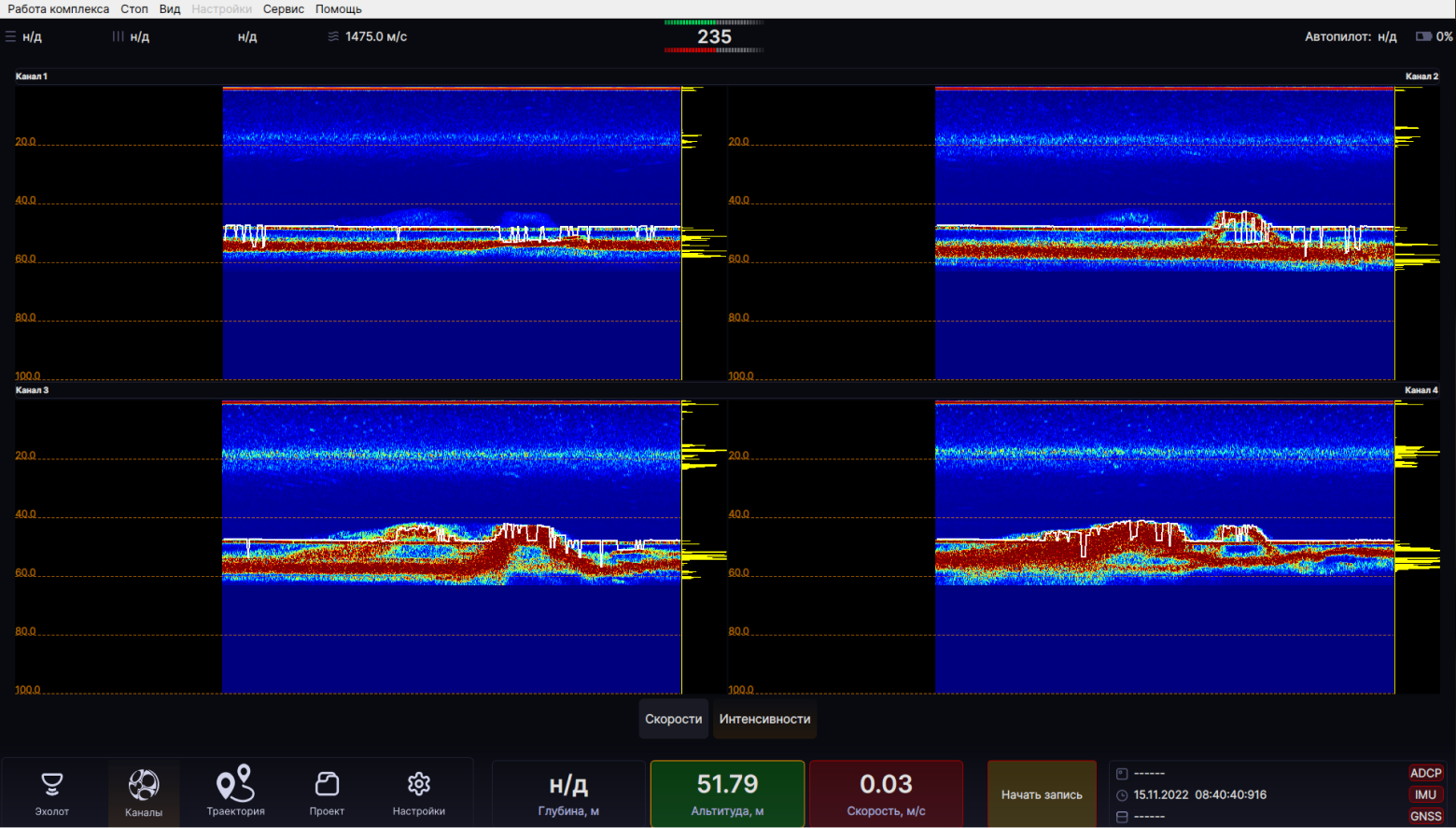
Task: Switch to Скорости display mode
Action: point(673,719)
